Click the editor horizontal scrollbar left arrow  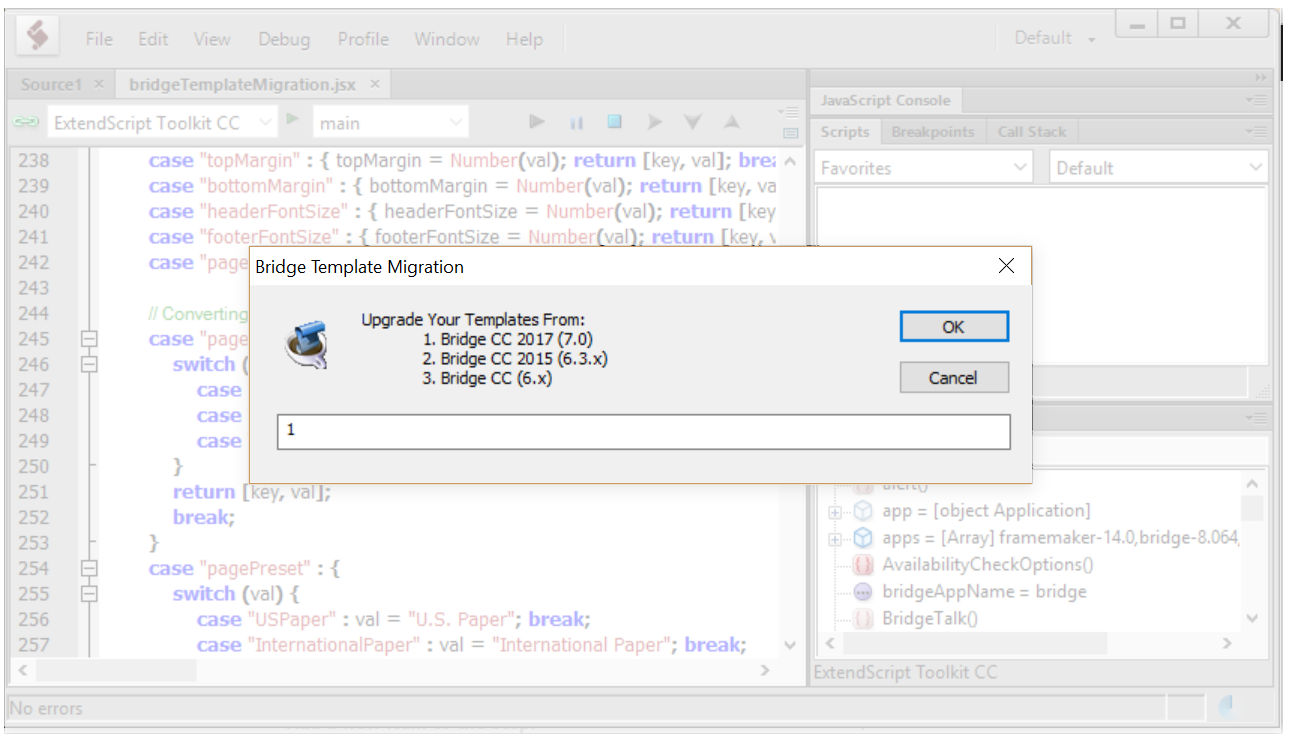point(23,670)
